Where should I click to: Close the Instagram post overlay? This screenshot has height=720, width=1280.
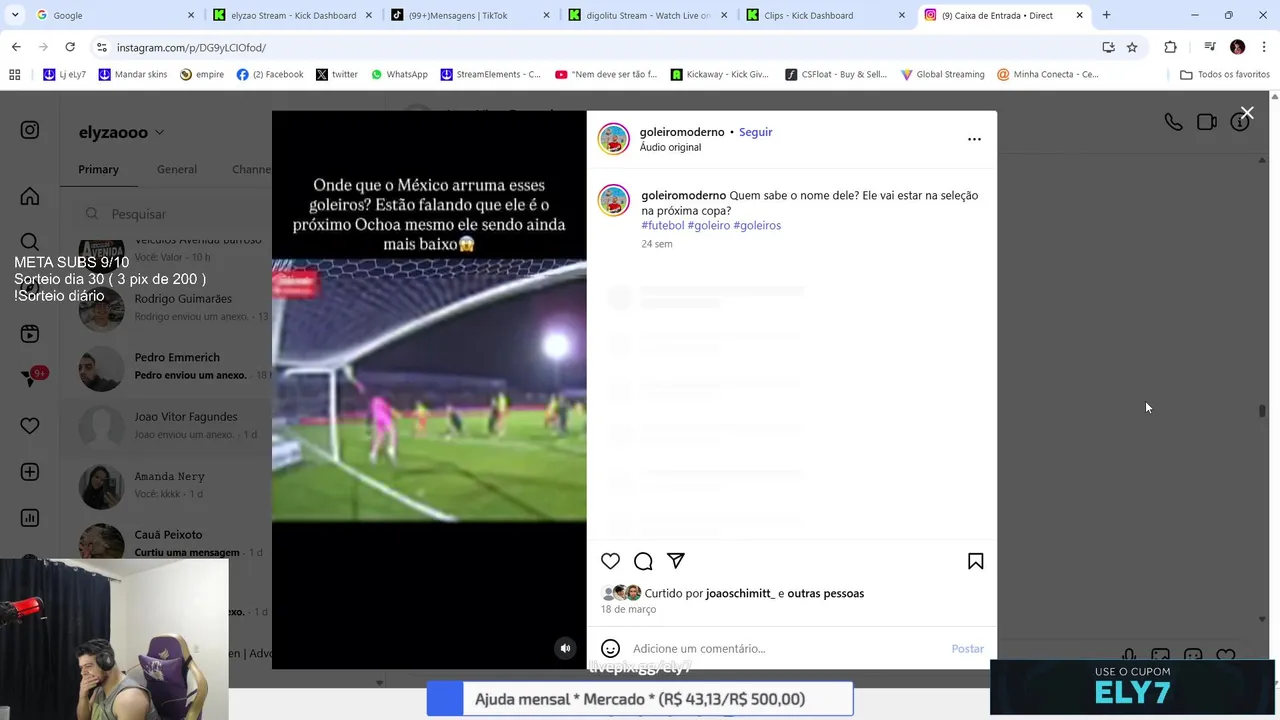(1247, 113)
